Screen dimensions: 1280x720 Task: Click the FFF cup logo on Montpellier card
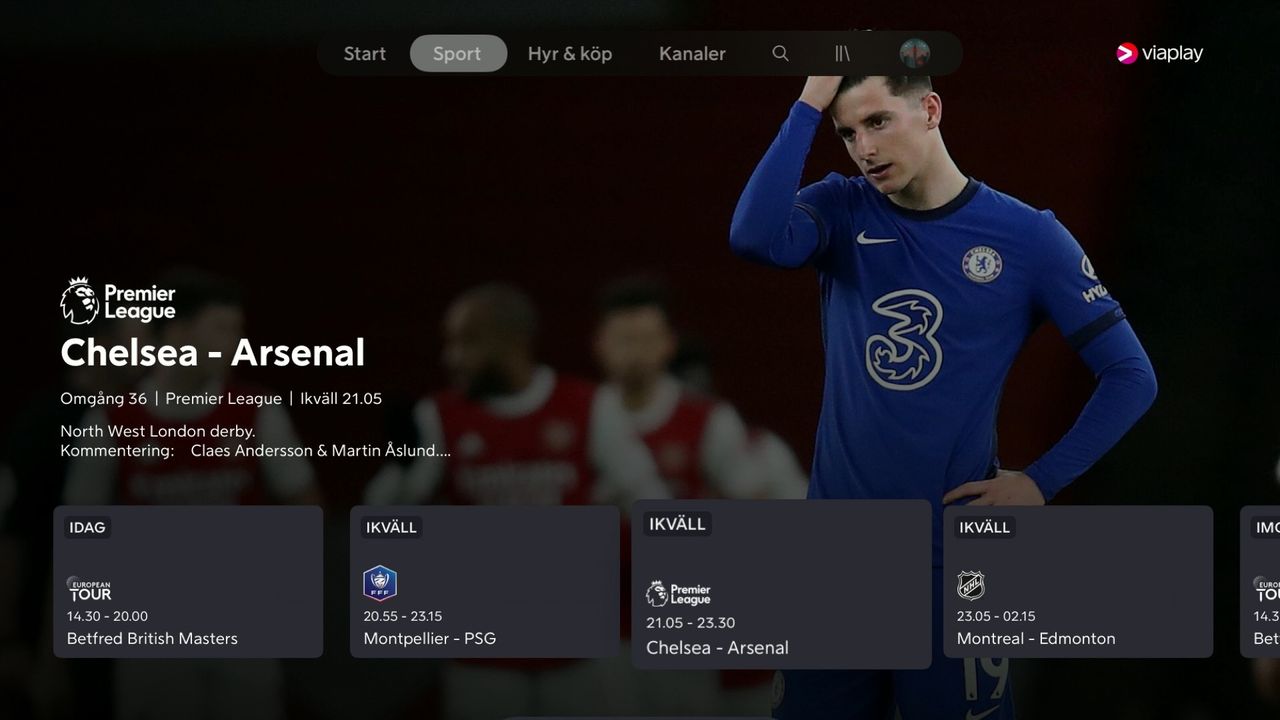point(380,583)
